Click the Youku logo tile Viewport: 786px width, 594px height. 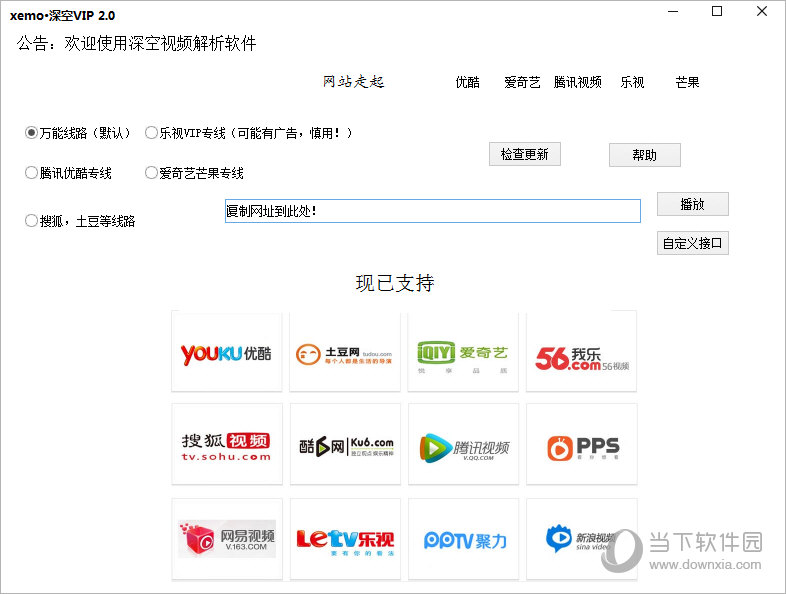click(x=227, y=351)
